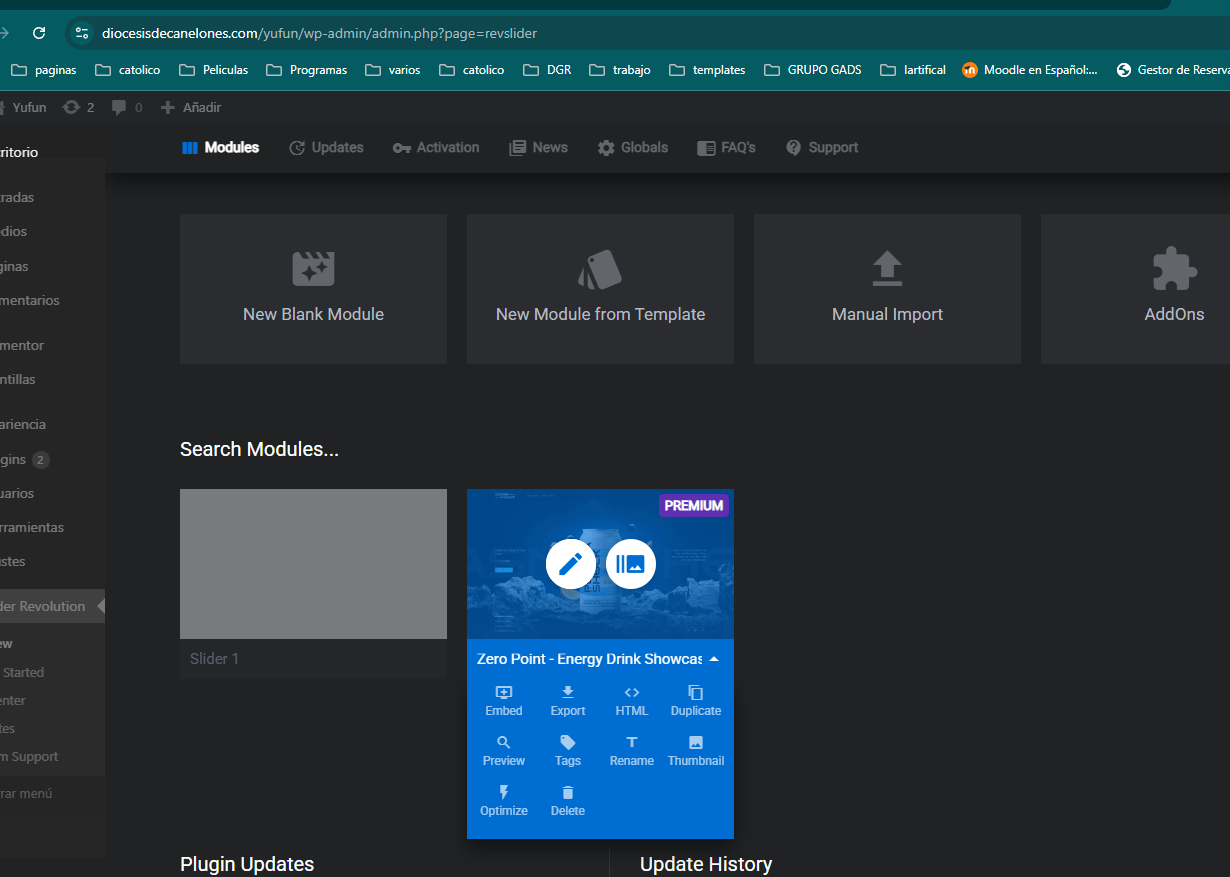Open the updates counter in admin bar
The width and height of the screenshot is (1230, 877).
(x=78, y=107)
